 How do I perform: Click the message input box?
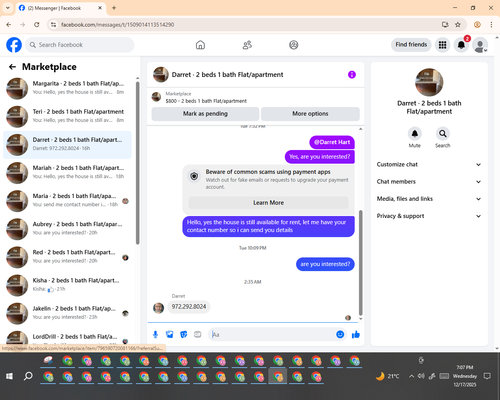point(272,334)
